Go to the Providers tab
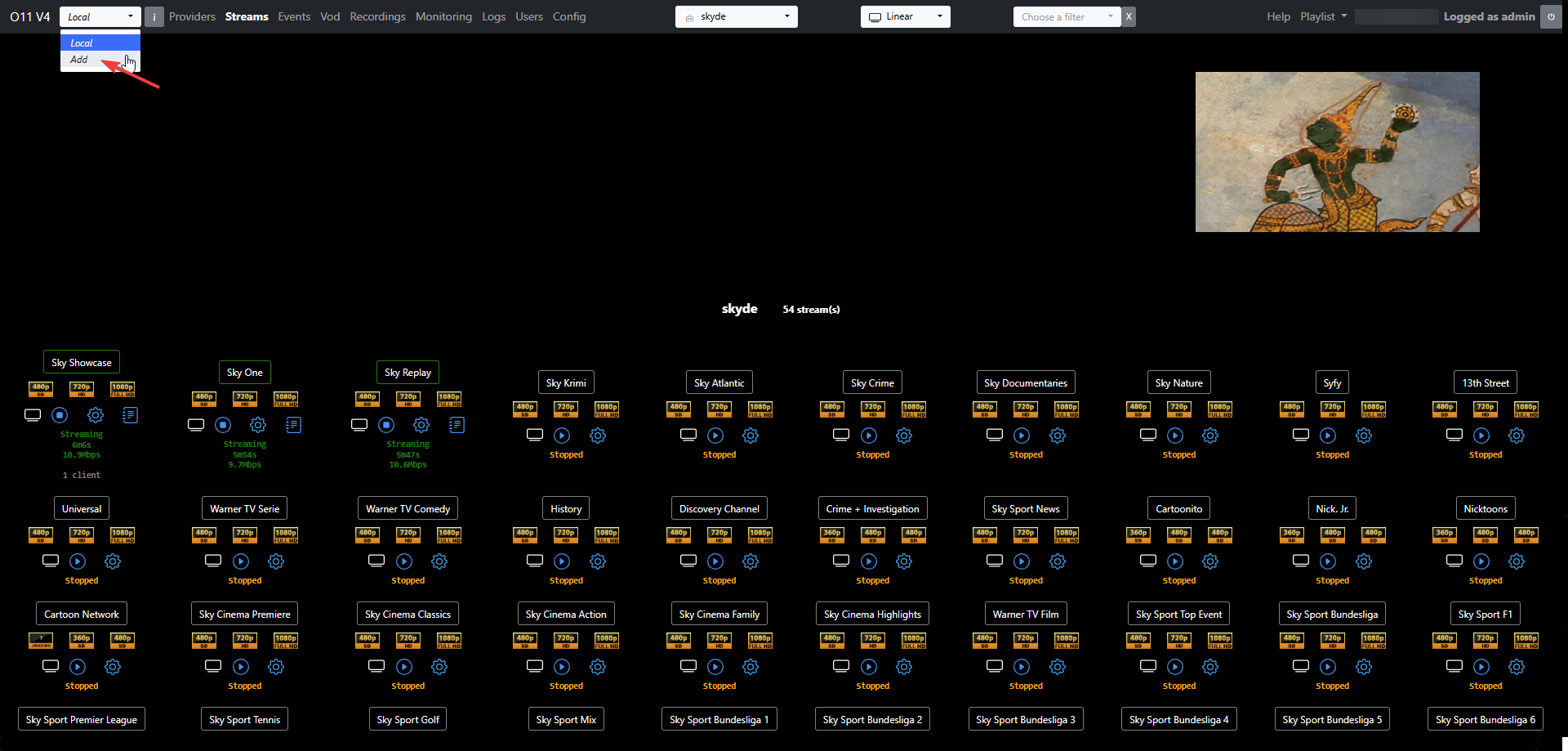1568x751 pixels. click(x=192, y=17)
